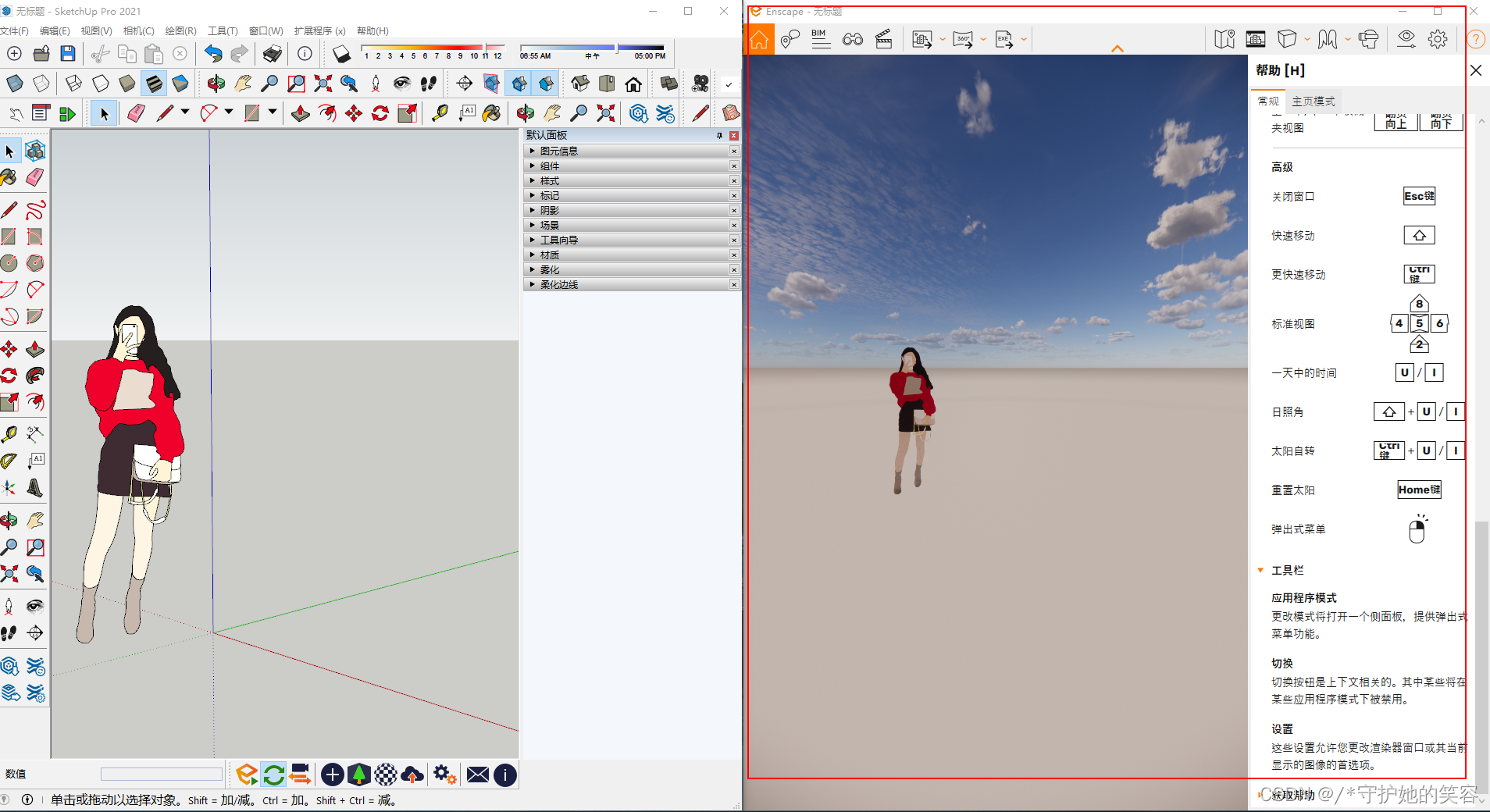Collapse the 工具栏 help section
Image resolution: width=1490 pixels, height=812 pixels.
pyautogui.click(x=1260, y=570)
